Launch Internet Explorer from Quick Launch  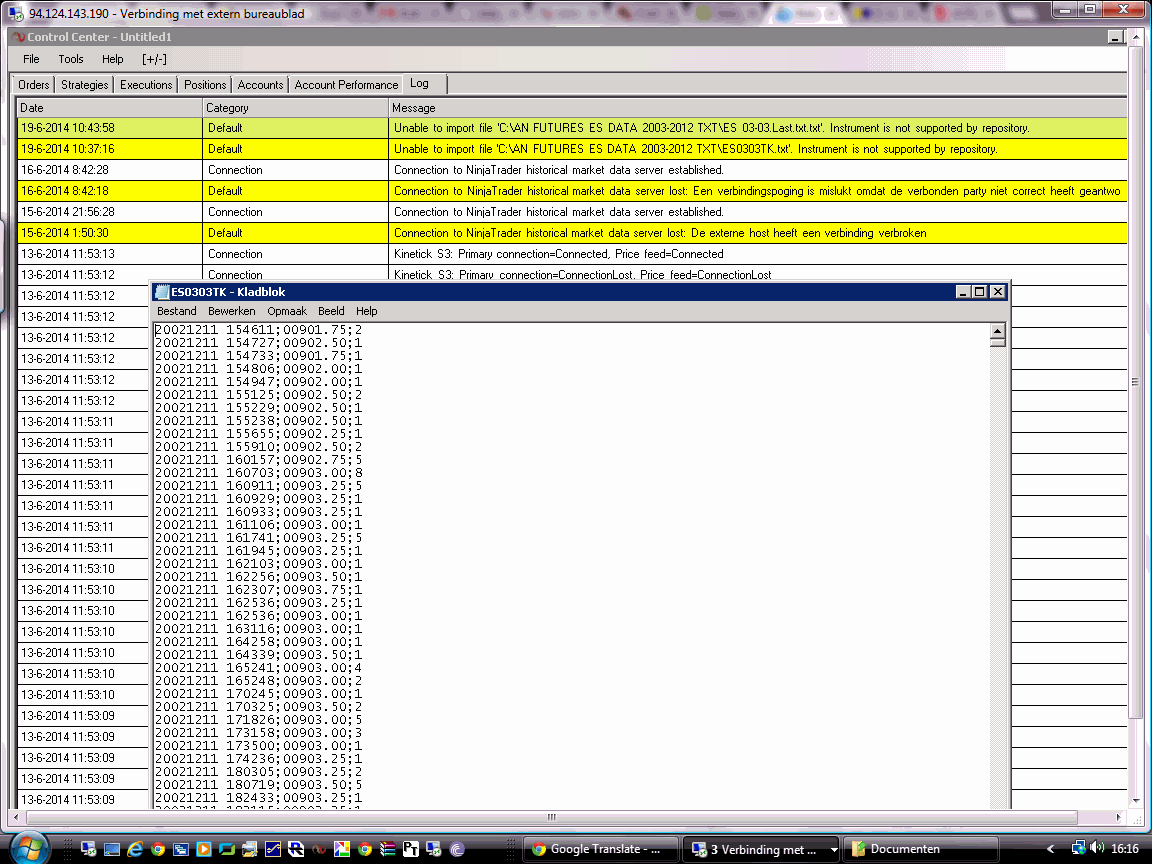(134, 849)
